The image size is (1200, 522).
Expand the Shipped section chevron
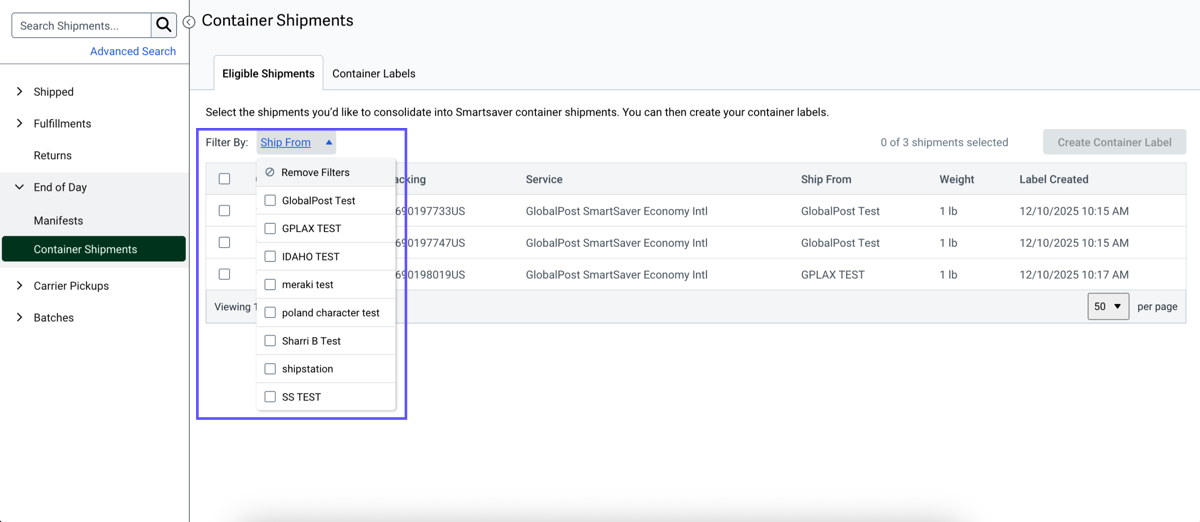[x=19, y=92]
